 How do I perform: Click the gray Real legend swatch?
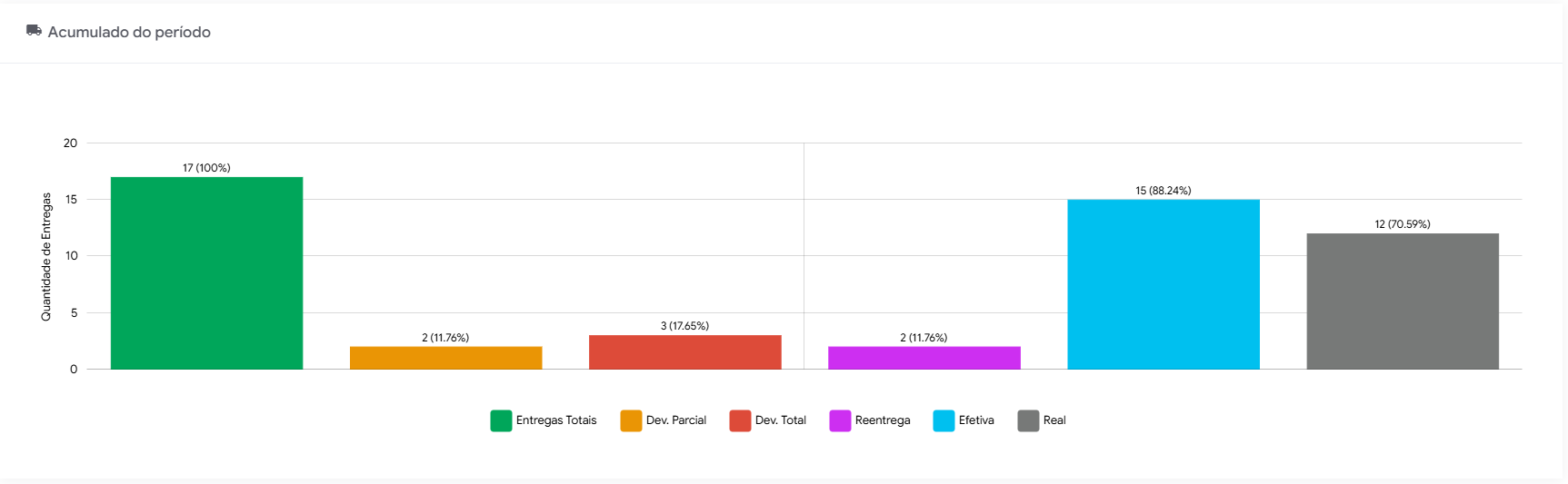coord(1028,420)
